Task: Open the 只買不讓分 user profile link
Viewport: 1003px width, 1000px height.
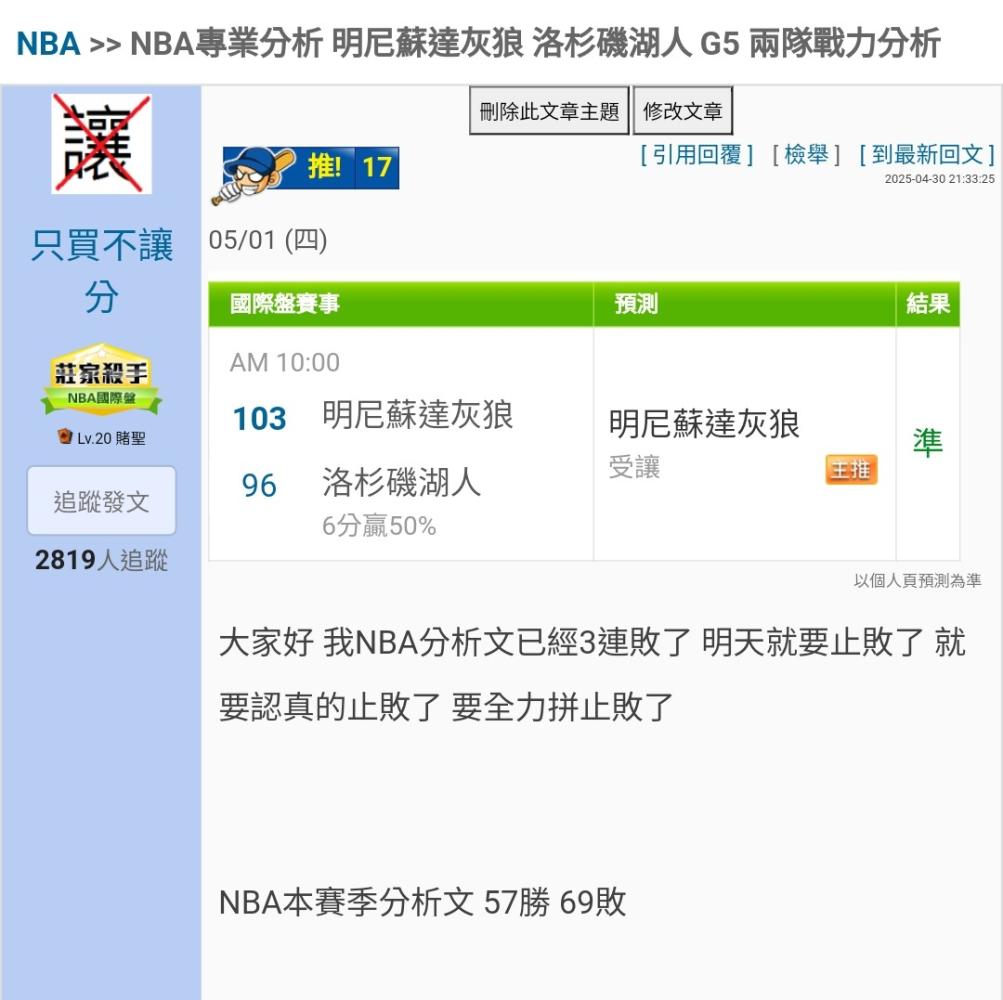Action: click(x=102, y=271)
